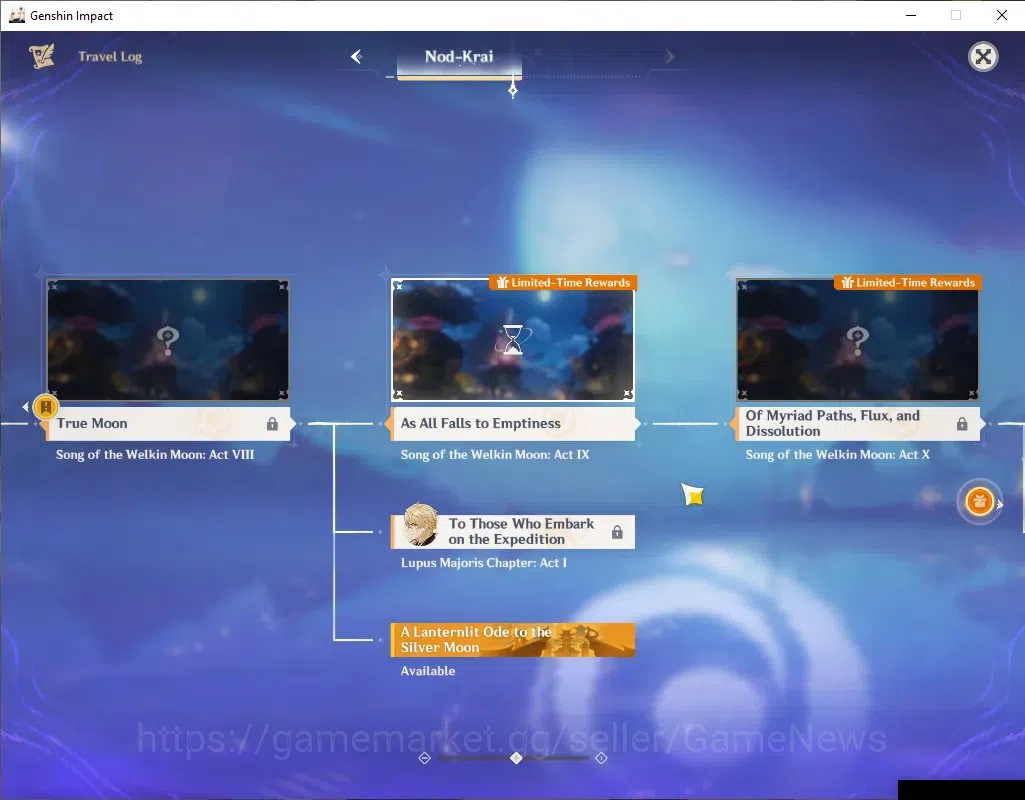This screenshot has height=800, width=1025.
Task: Click 'Song of the Welkin Moon: Act X' text
Action: [x=837, y=454]
